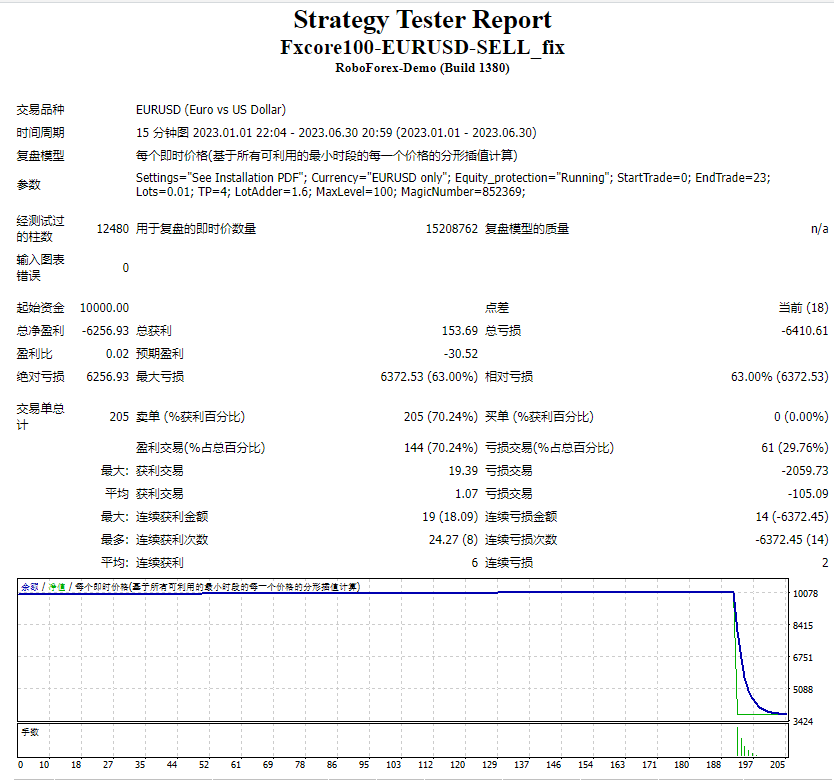Select the 63.00% (6372.53) relative drawdown value
This screenshot has height=780, width=834.
pyautogui.click(x=780, y=377)
